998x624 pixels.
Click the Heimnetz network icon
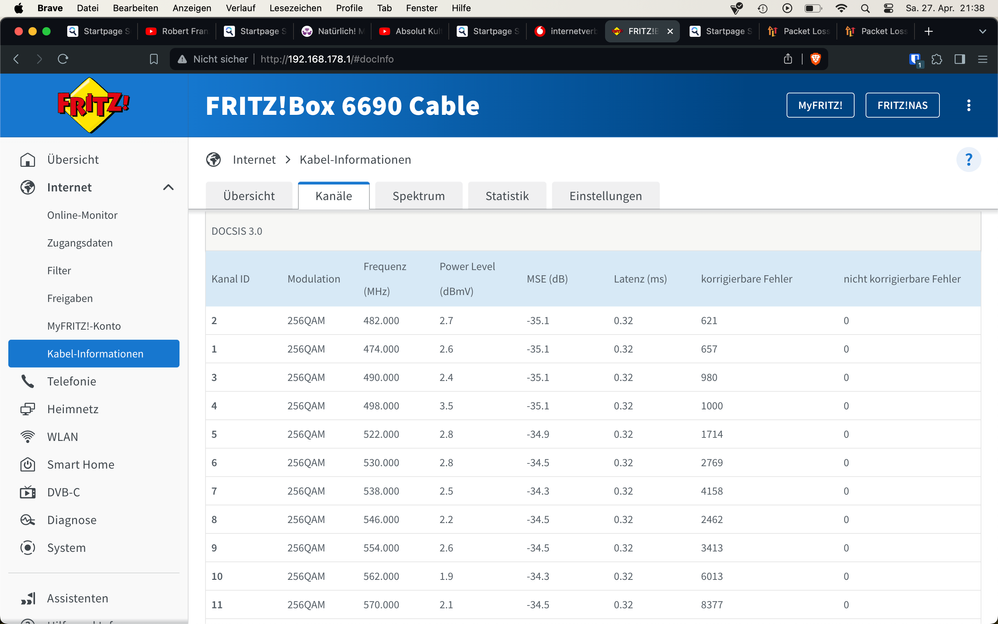(x=27, y=409)
